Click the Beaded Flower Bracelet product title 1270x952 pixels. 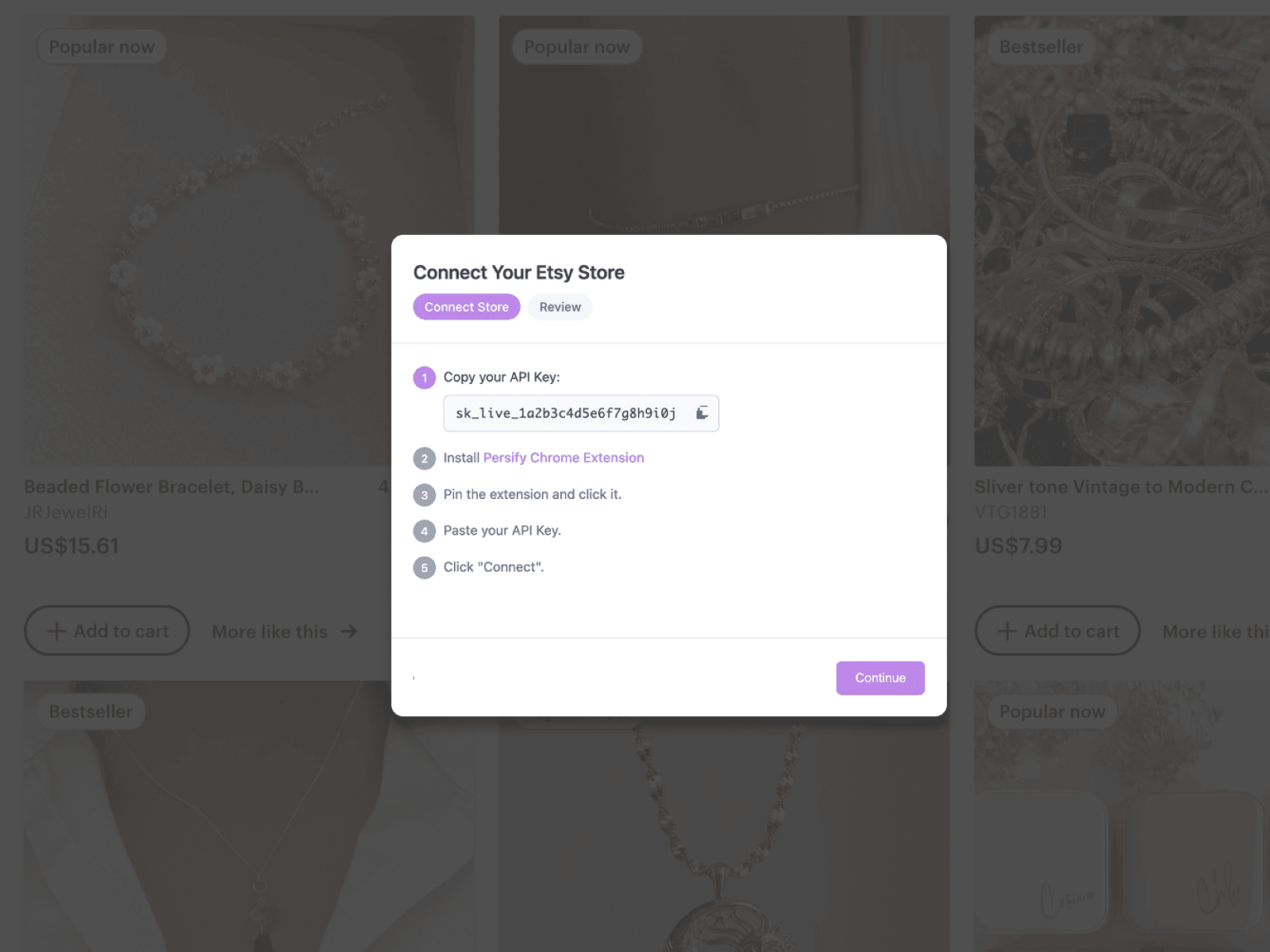171,487
